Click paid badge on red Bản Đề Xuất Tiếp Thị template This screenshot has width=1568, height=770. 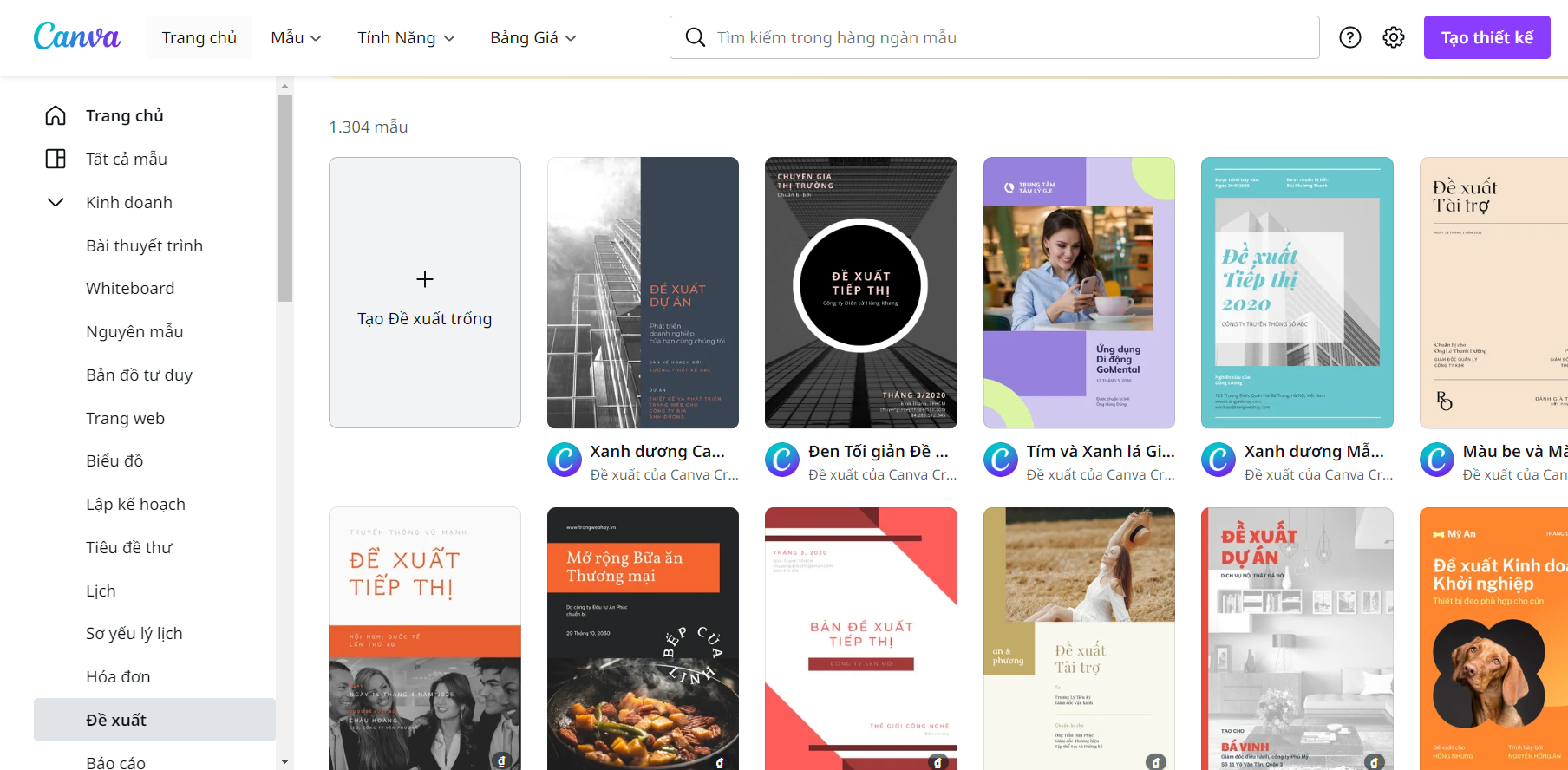(938, 762)
